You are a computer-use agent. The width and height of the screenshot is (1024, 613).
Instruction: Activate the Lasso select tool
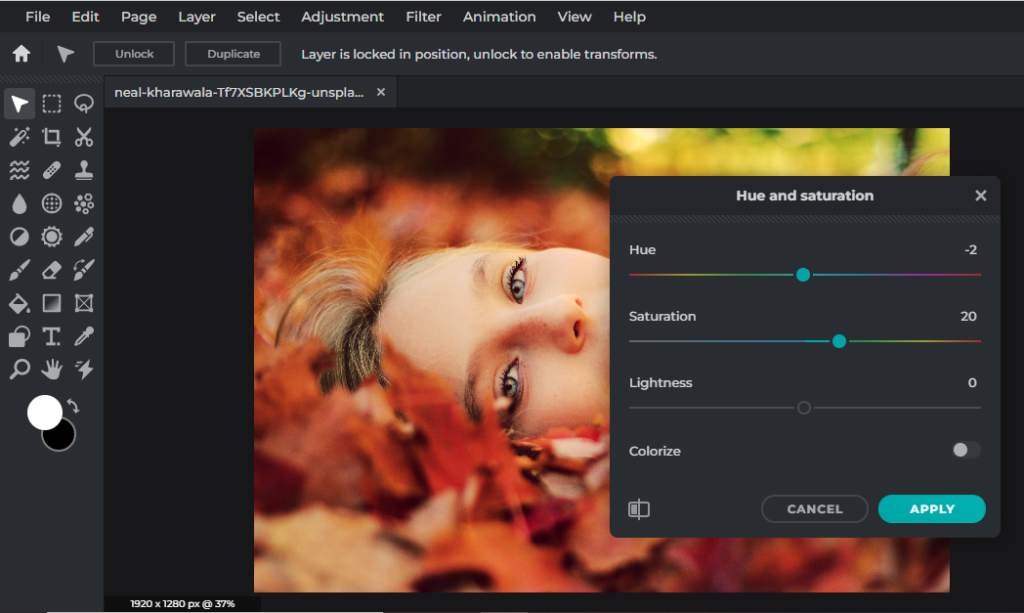pos(84,104)
